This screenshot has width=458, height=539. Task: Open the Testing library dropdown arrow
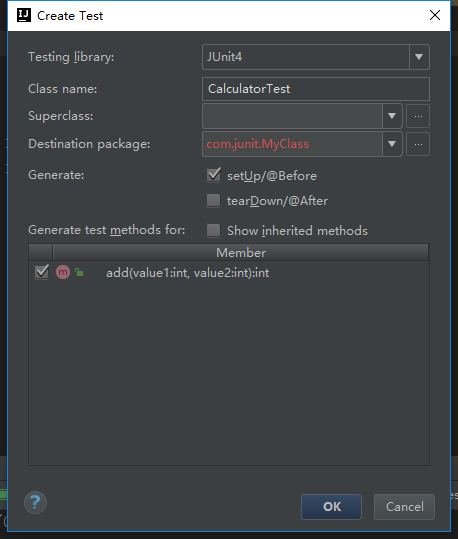pos(419,57)
